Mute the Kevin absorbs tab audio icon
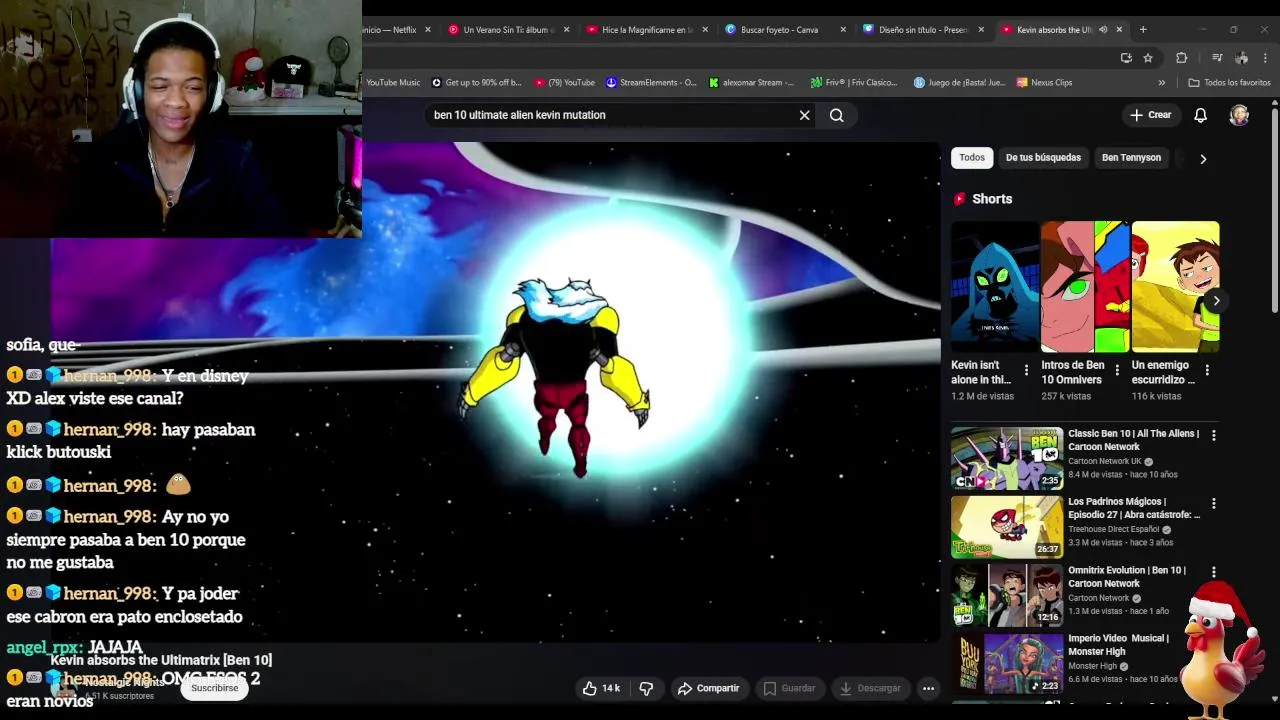This screenshot has width=1280, height=720. pyautogui.click(x=1103, y=30)
